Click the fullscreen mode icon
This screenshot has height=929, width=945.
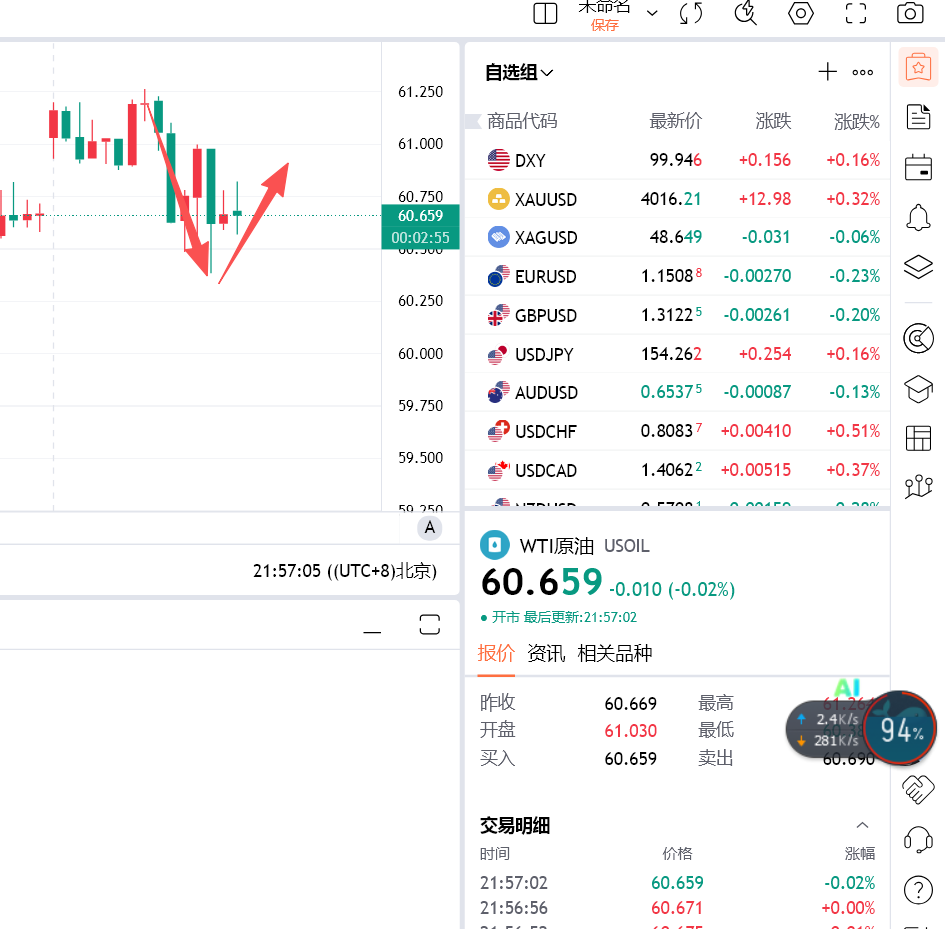tap(855, 13)
